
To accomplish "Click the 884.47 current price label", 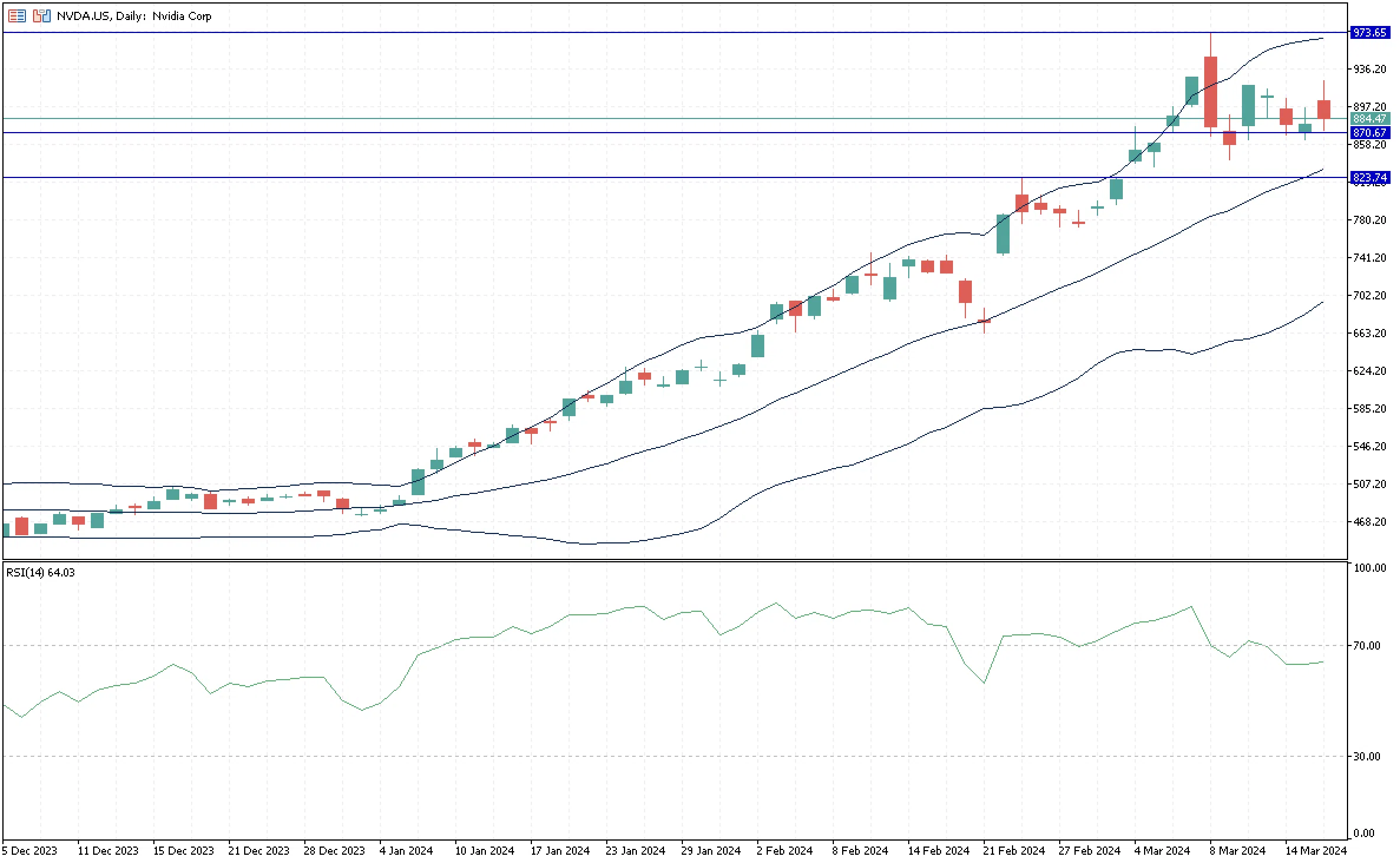I will 1369,119.
